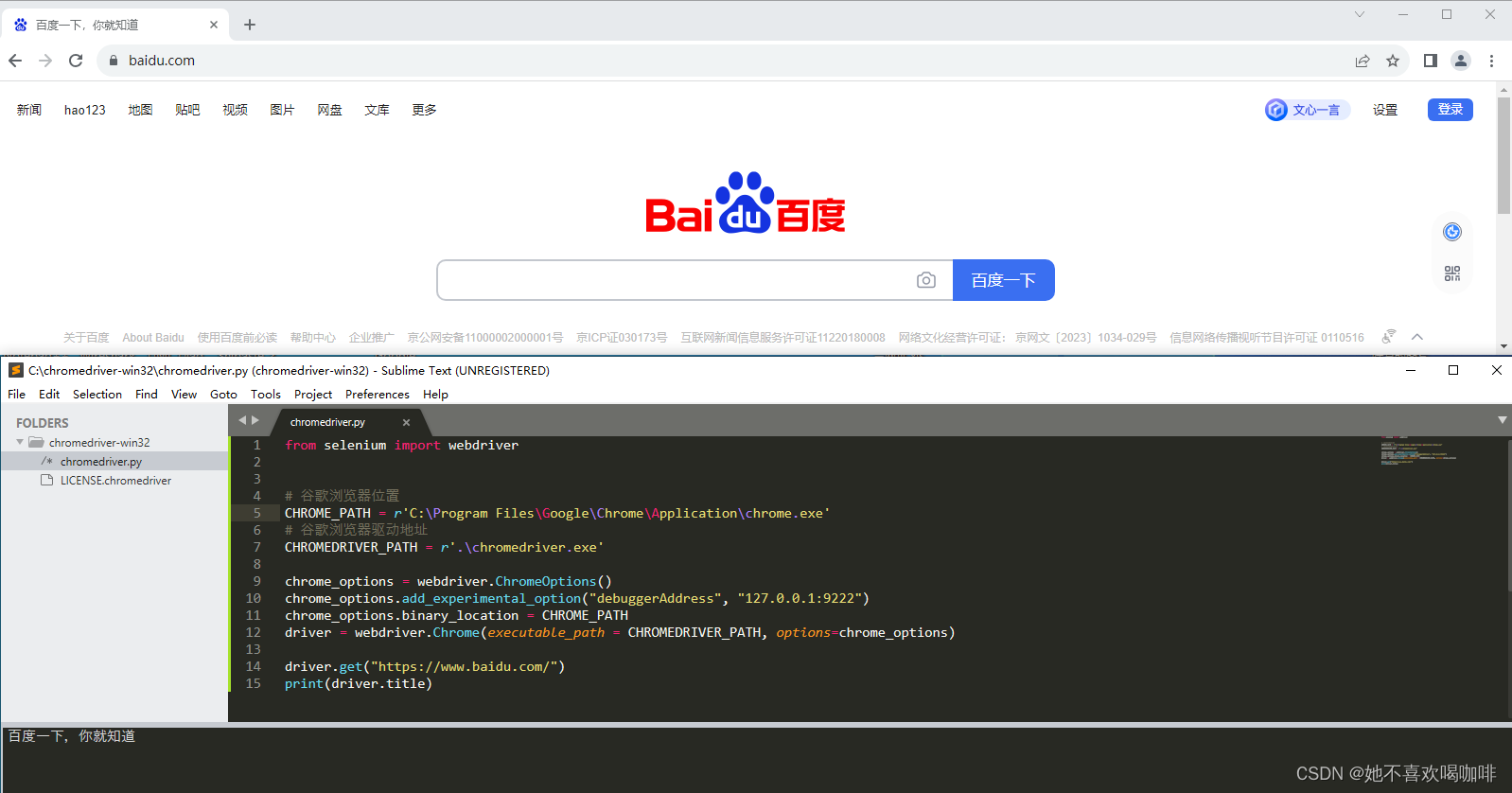The width and height of the screenshot is (1512, 793).
Task: Open Sublime Text Help menu
Action: coord(435,395)
